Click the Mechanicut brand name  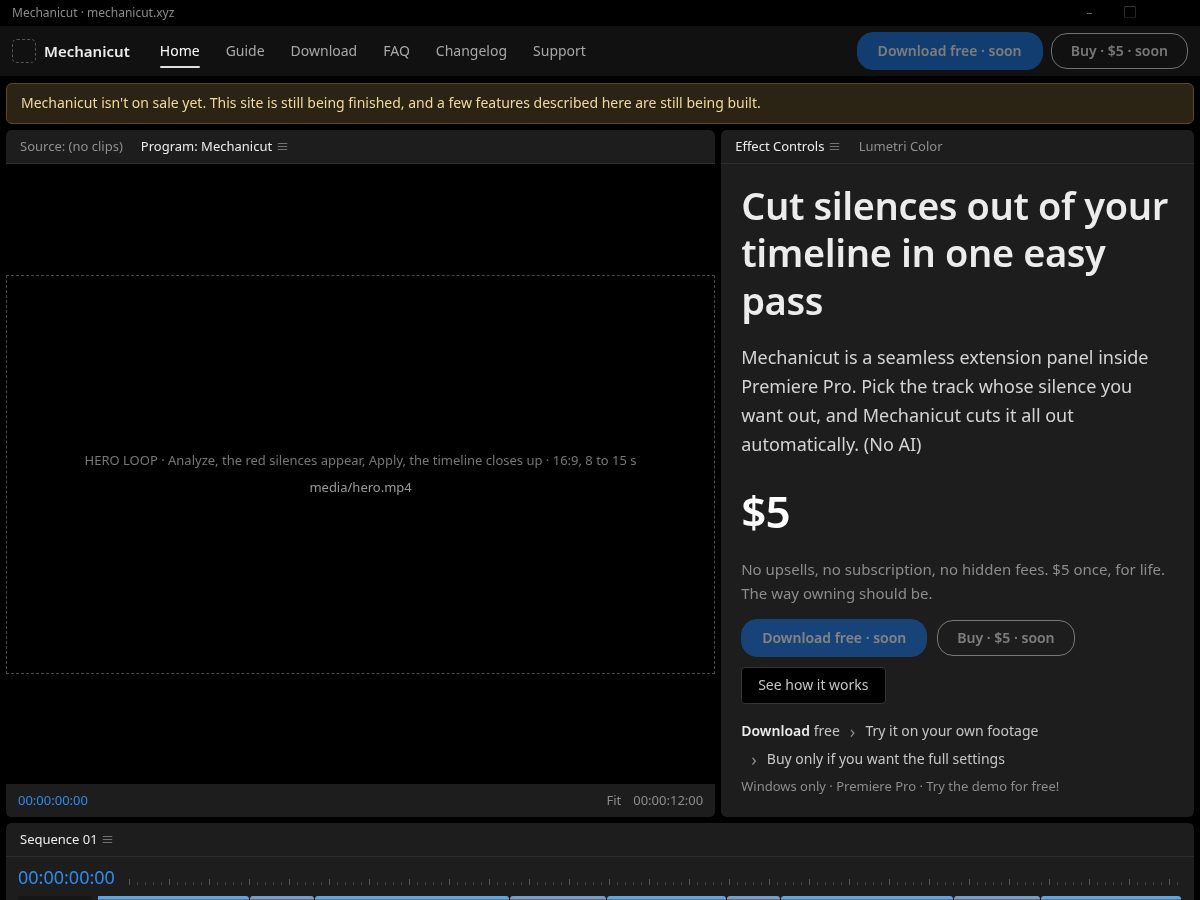click(87, 51)
